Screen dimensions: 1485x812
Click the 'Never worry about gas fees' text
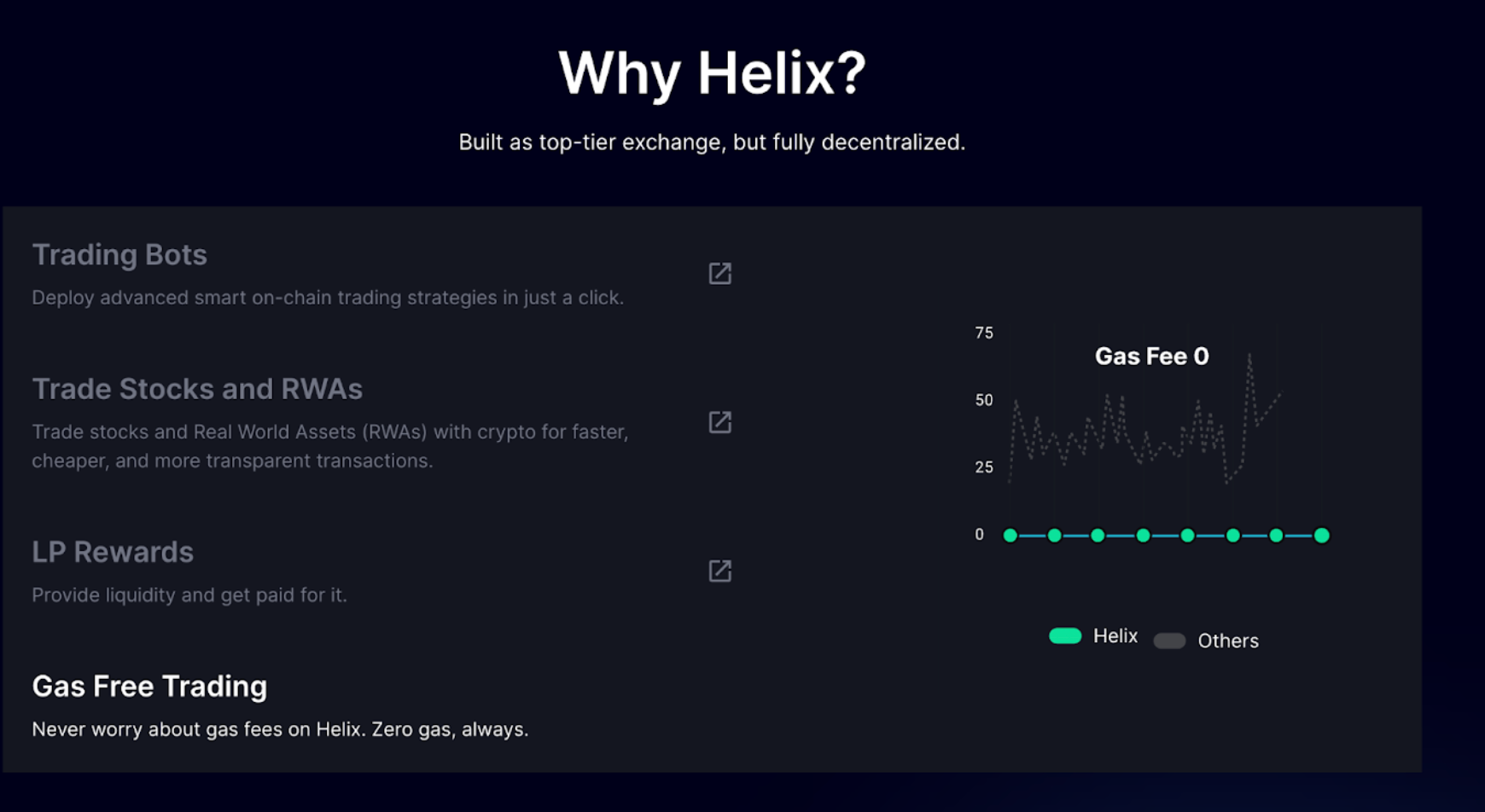pyautogui.click(x=280, y=729)
